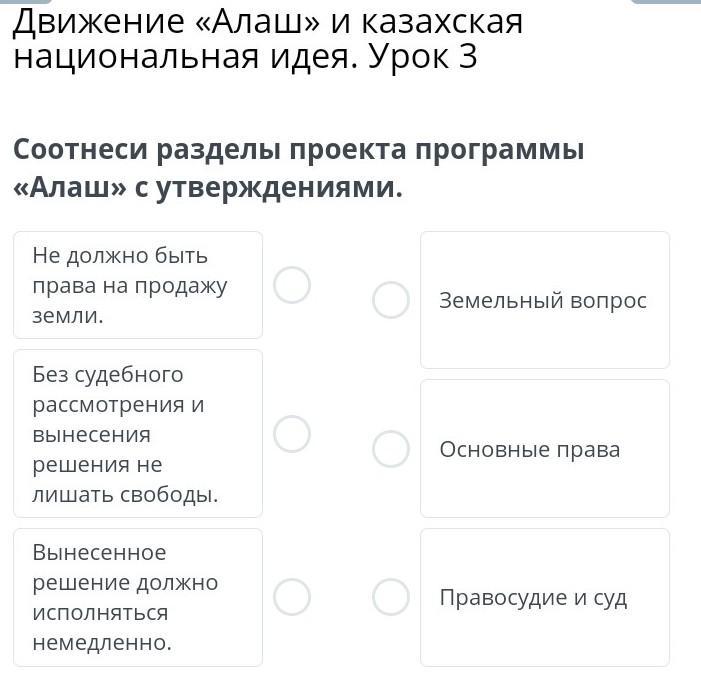Select the connector circle beside 'Вынесенное решение должно исполняться'
This screenshot has height=696, width=701.
click(292, 597)
